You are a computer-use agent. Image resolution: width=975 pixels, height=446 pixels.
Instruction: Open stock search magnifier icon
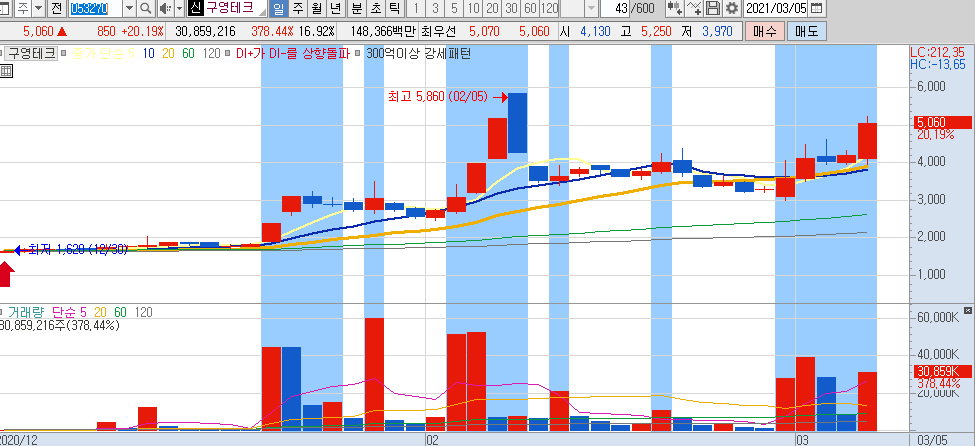[146, 9]
